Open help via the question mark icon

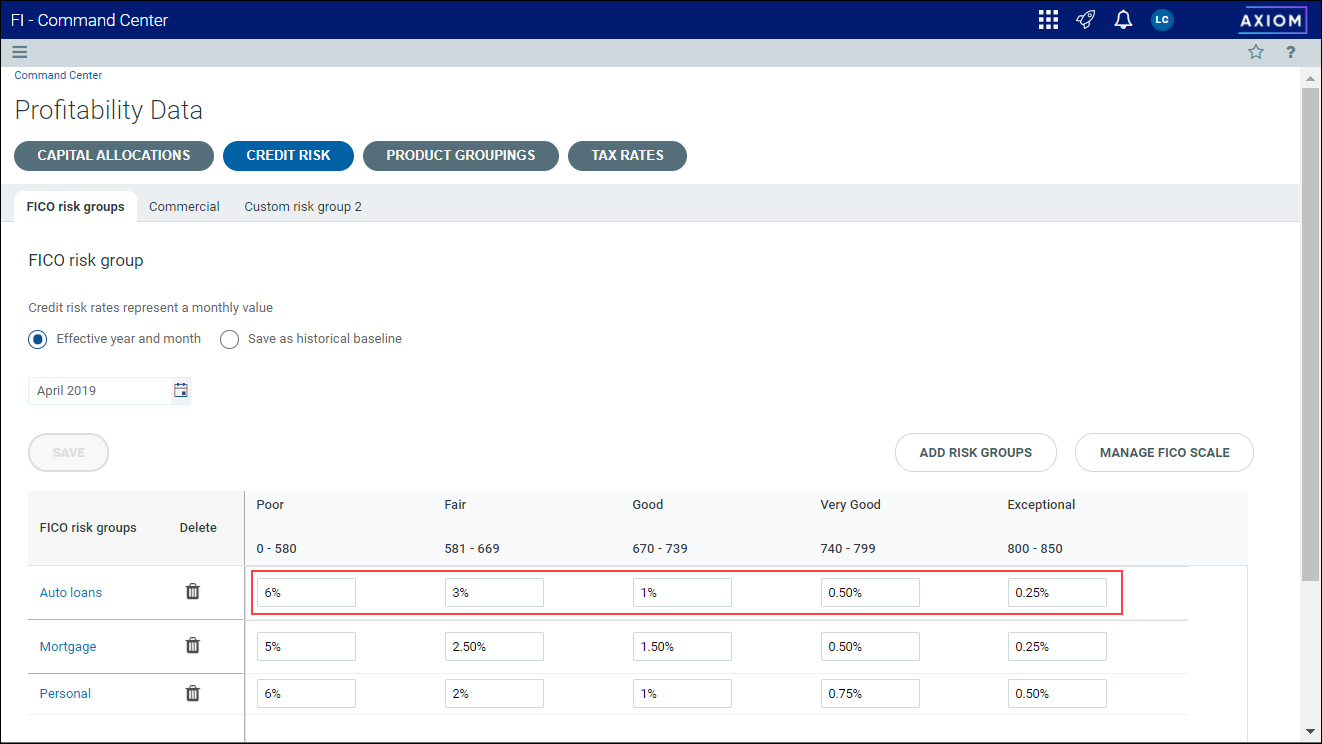[1291, 53]
